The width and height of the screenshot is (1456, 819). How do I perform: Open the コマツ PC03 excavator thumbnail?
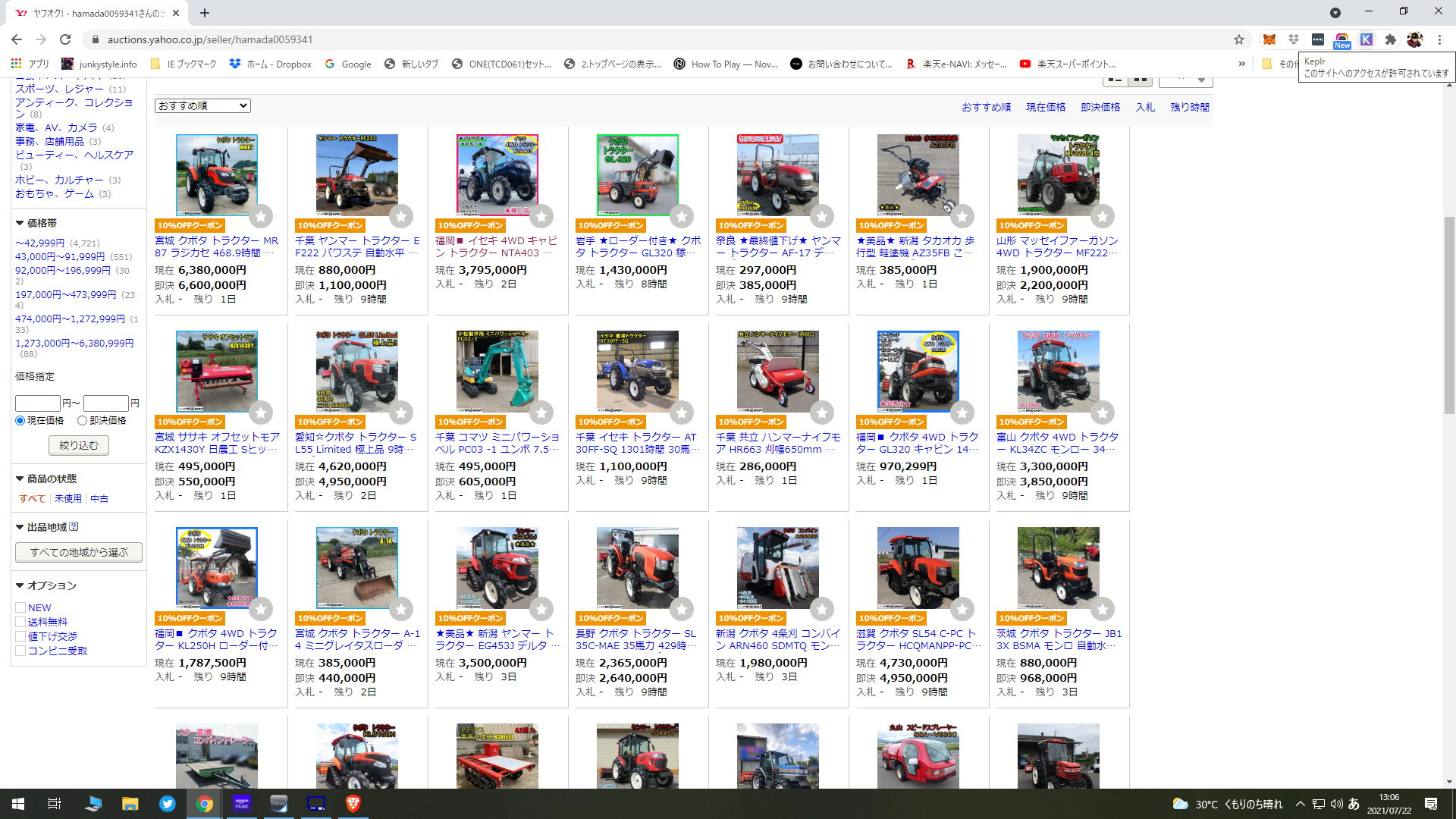point(497,371)
